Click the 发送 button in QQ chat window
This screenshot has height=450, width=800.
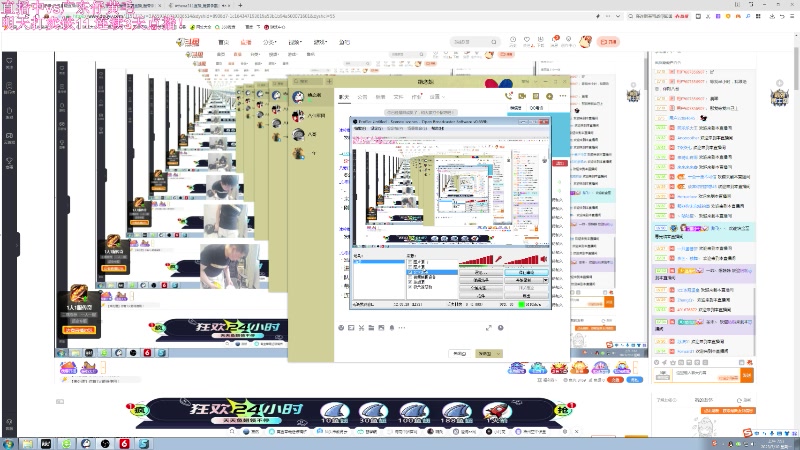coord(485,353)
